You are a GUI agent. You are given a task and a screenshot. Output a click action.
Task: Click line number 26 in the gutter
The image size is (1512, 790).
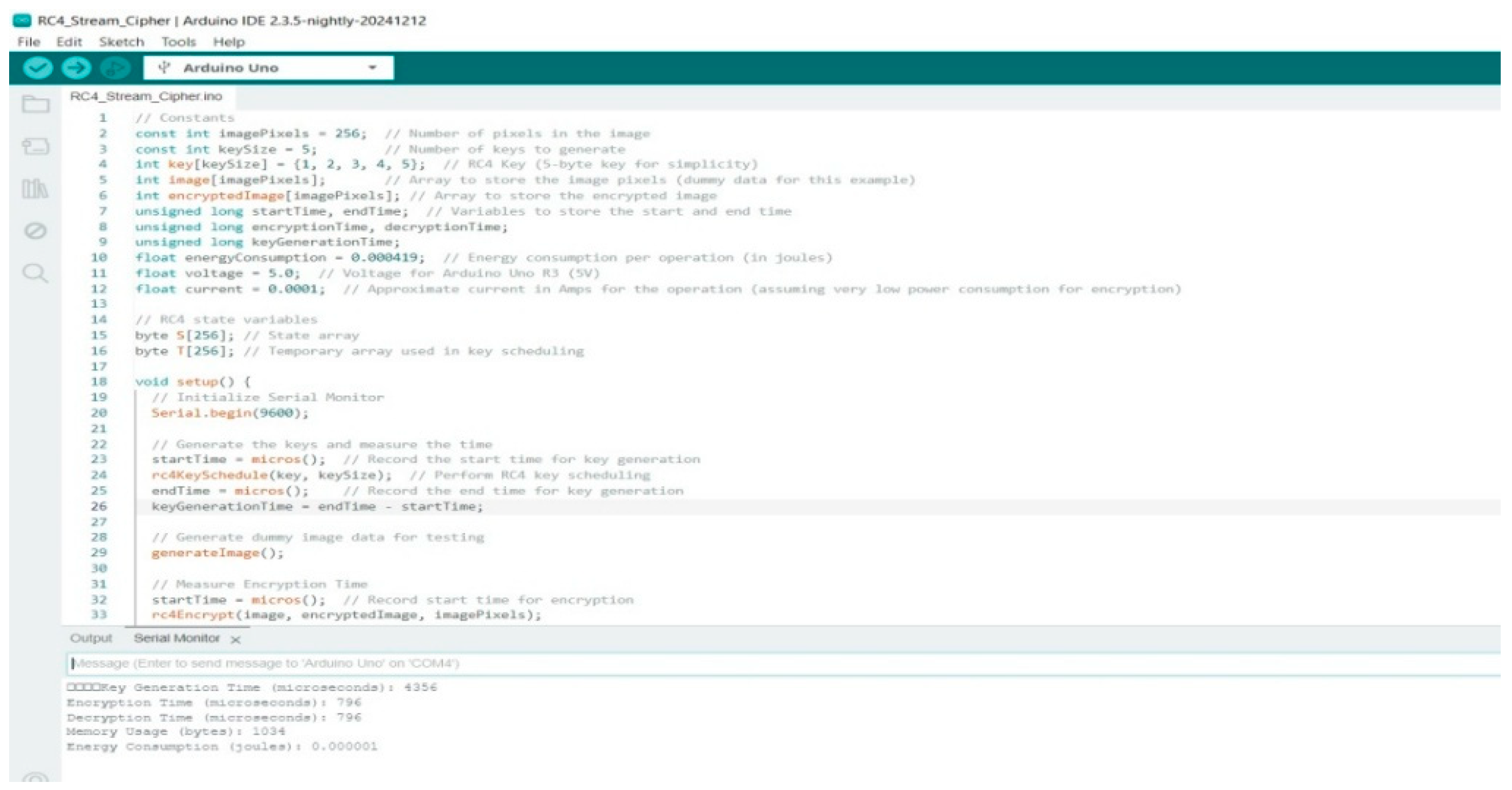(x=99, y=506)
